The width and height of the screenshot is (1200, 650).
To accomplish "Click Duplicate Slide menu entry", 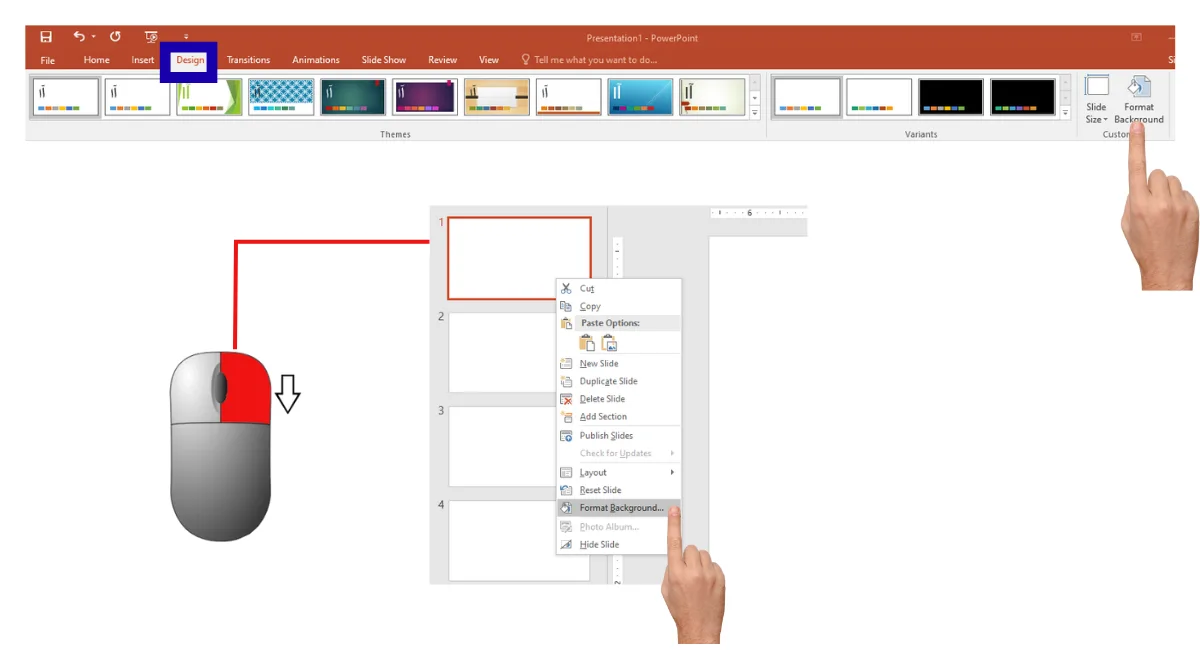I will click(x=608, y=381).
